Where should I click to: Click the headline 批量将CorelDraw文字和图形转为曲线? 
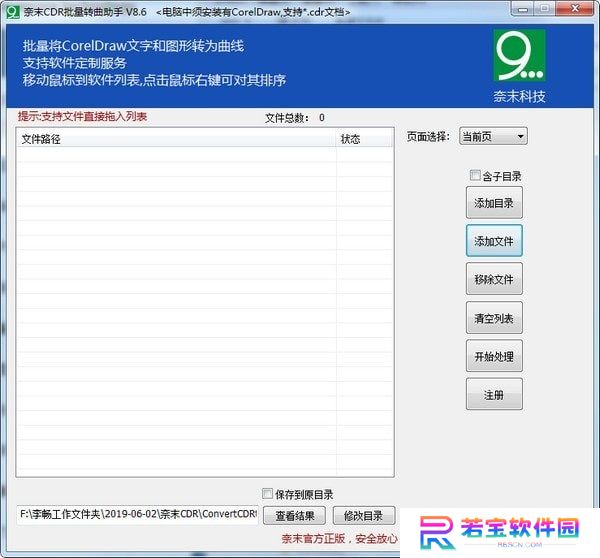click(x=133, y=46)
